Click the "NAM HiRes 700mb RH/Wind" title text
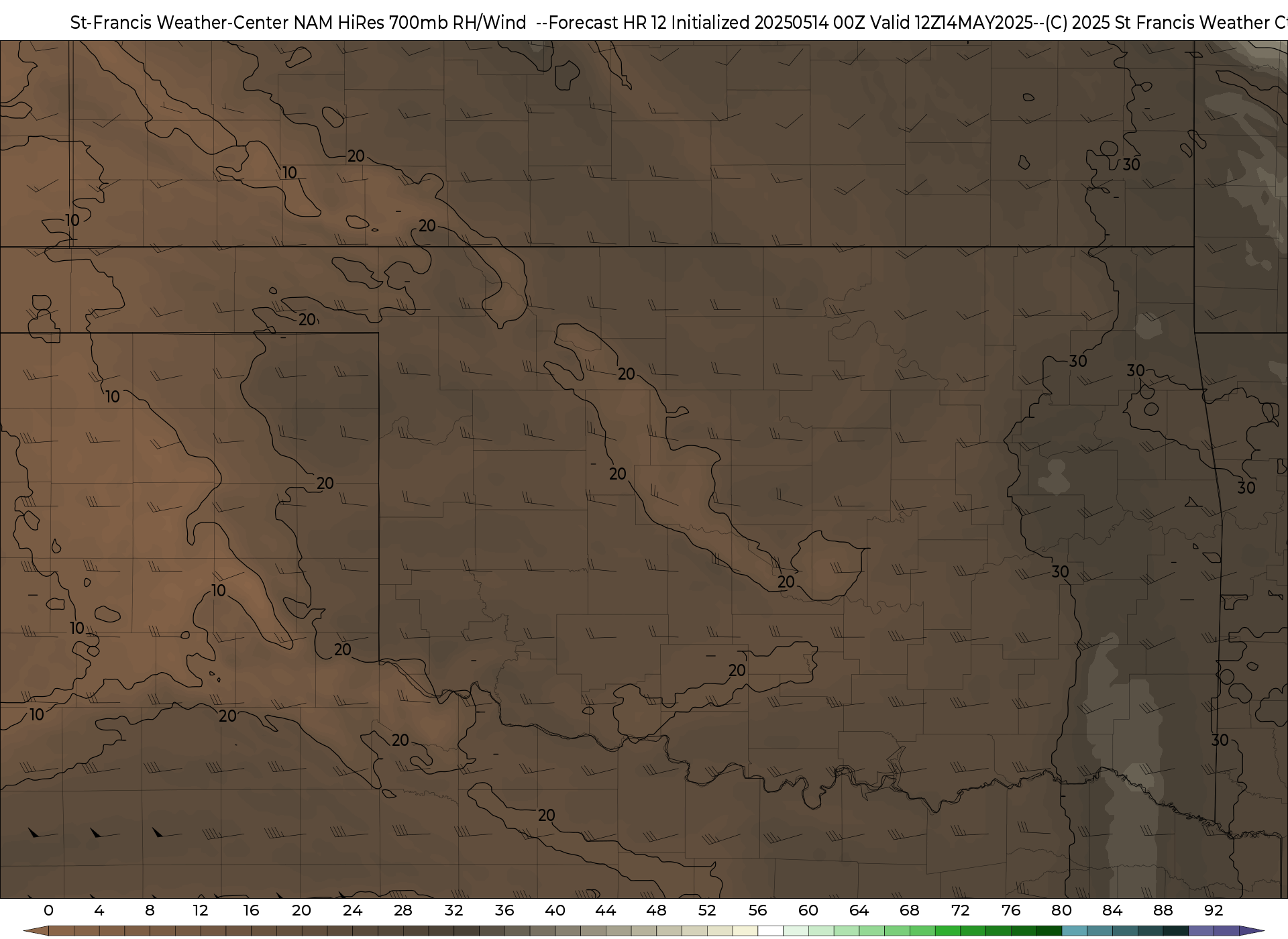The image size is (1288, 939). pos(410,23)
